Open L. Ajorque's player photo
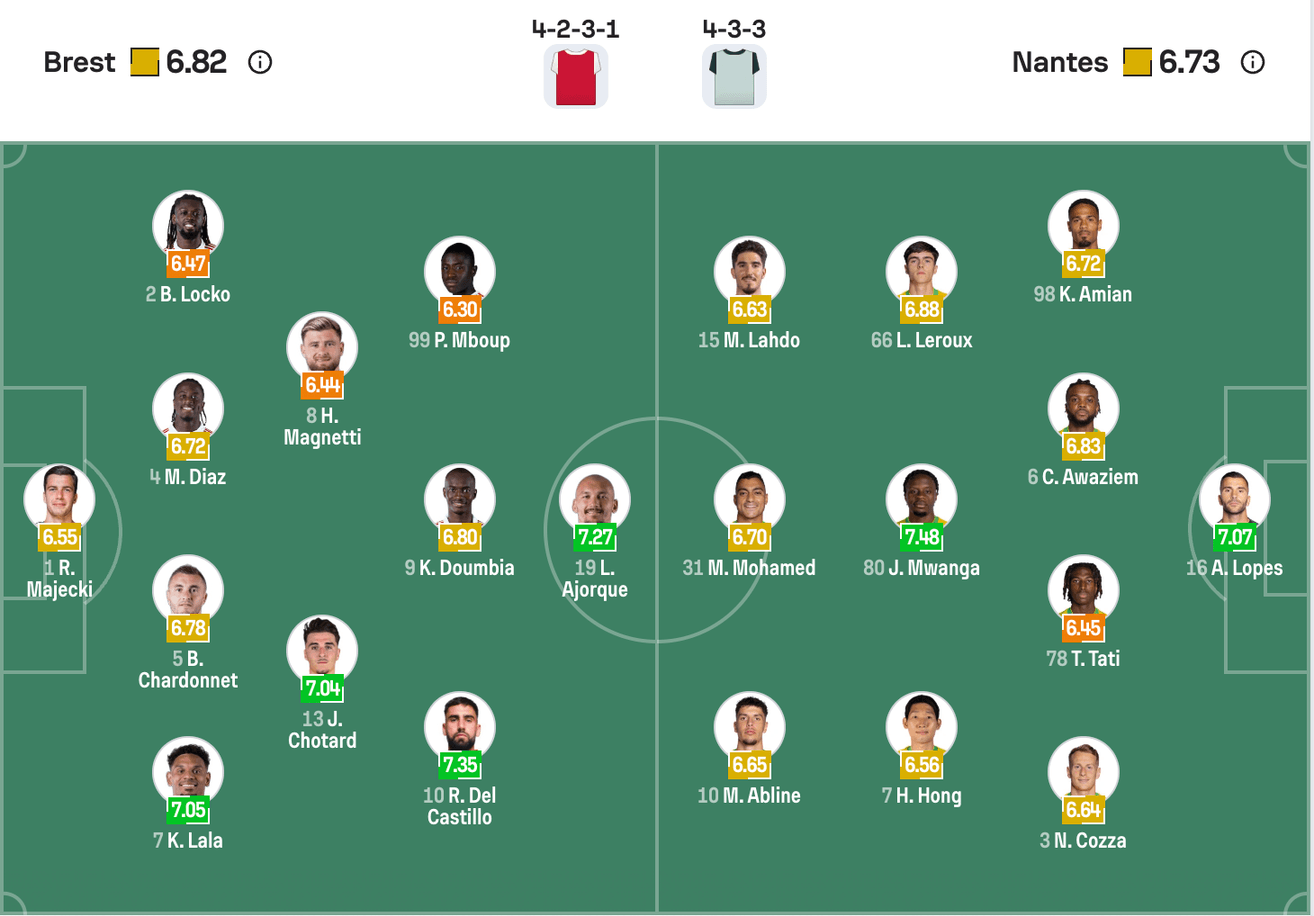 pos(595,500)
